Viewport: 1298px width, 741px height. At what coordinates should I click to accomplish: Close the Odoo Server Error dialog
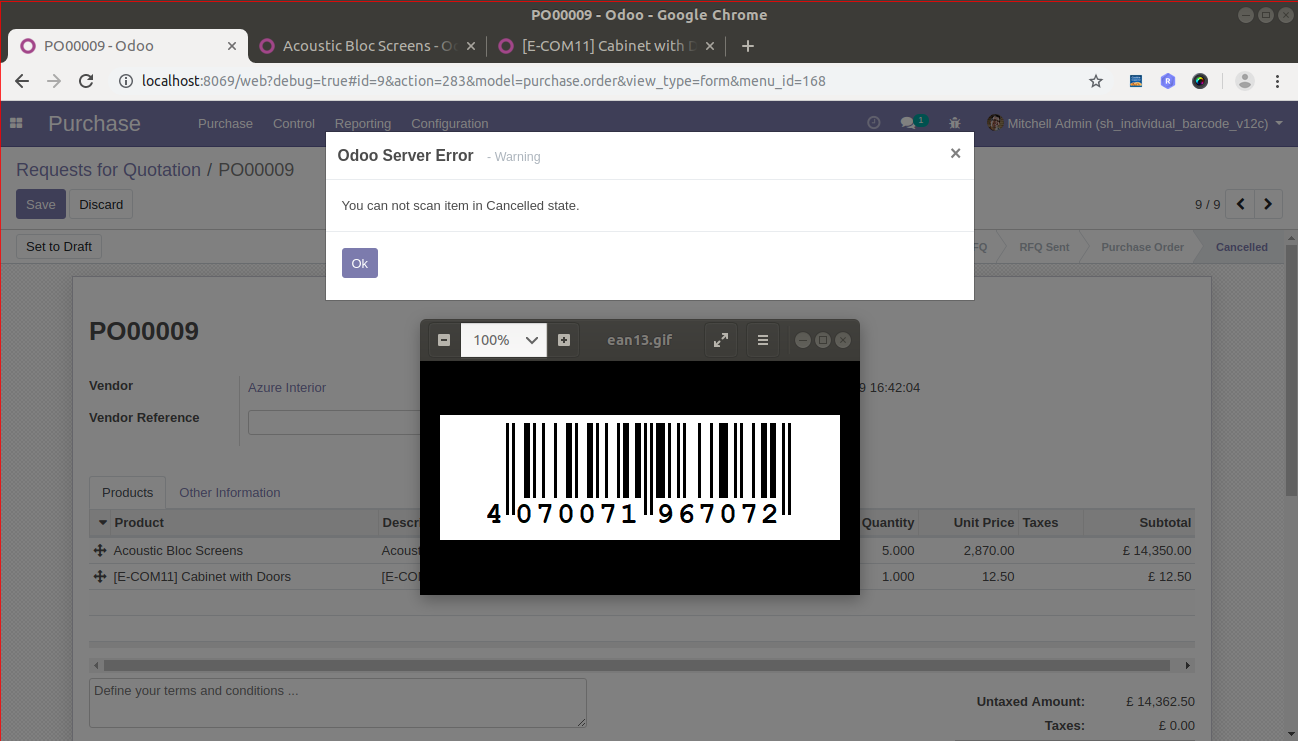[x=955, y=153]
